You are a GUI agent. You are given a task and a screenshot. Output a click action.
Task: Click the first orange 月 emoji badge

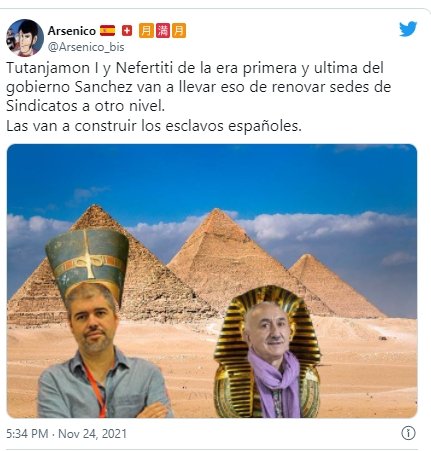coord(146,31)
